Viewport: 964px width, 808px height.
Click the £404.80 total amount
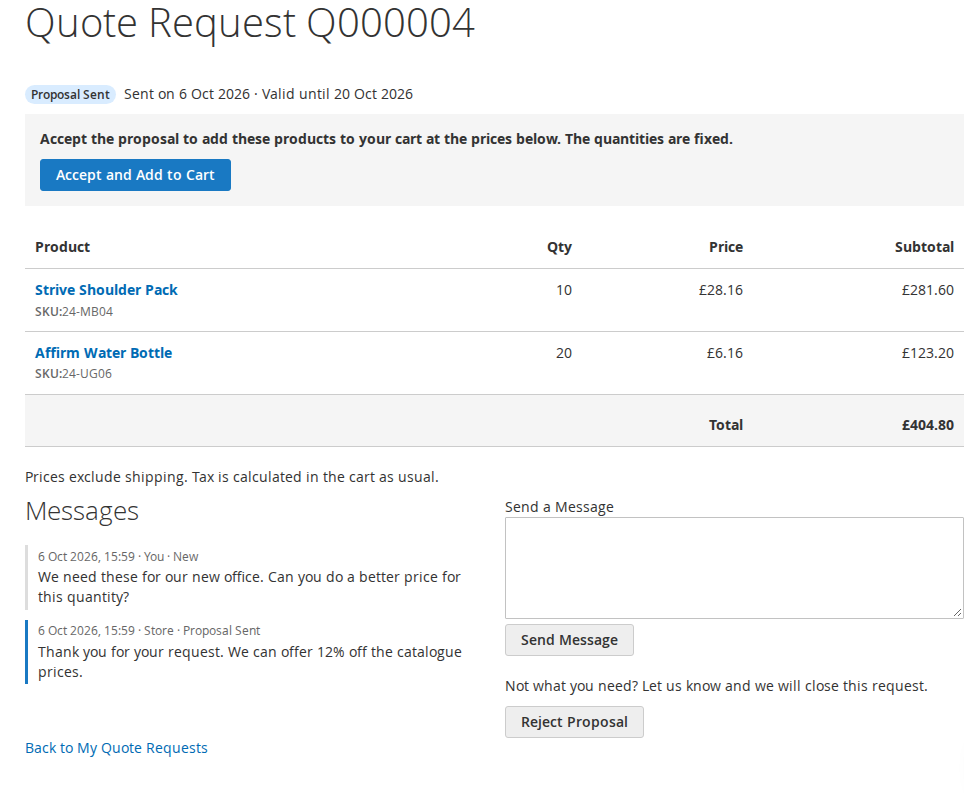[x=928, y=425]
